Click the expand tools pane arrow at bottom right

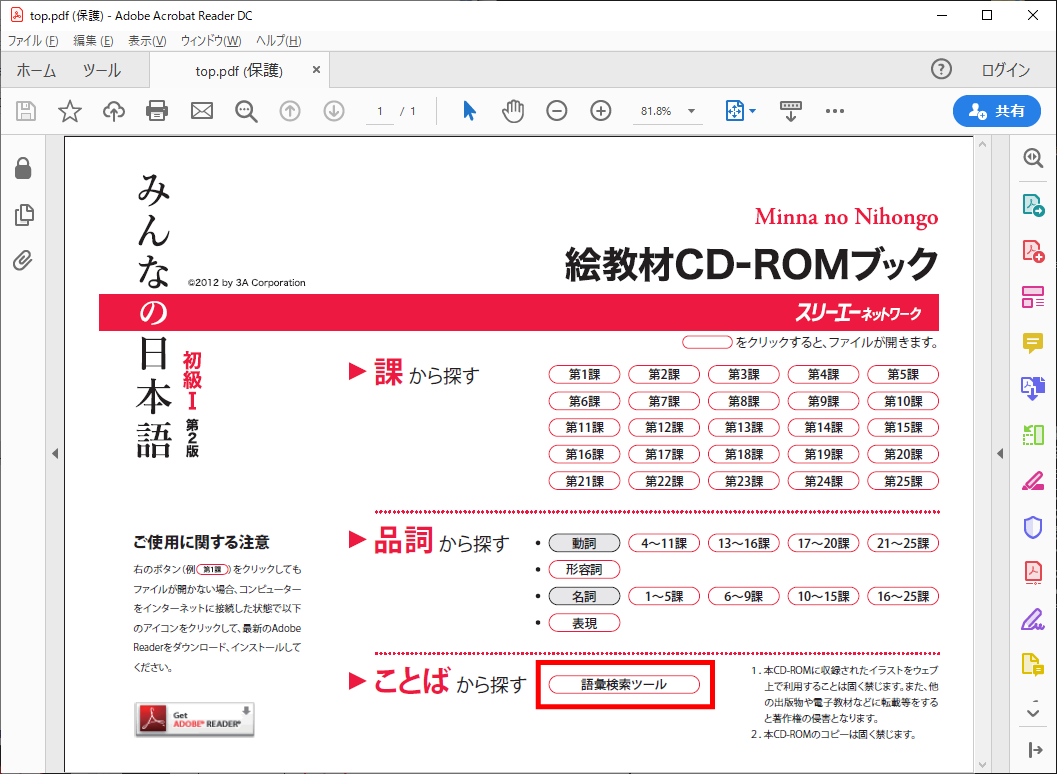1035,750
